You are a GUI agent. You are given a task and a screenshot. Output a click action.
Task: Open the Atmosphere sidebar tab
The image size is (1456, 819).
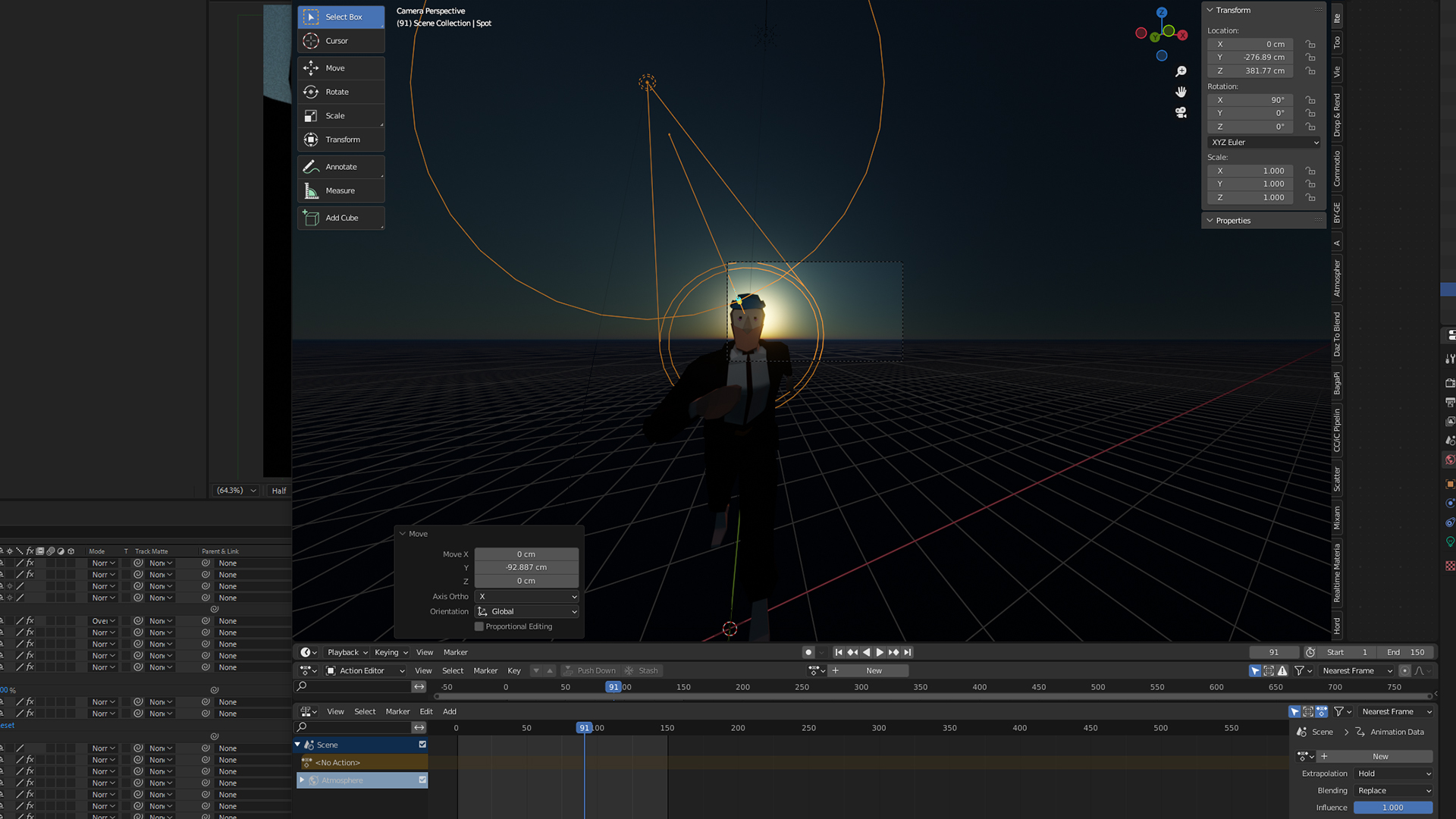[1337, 278]
